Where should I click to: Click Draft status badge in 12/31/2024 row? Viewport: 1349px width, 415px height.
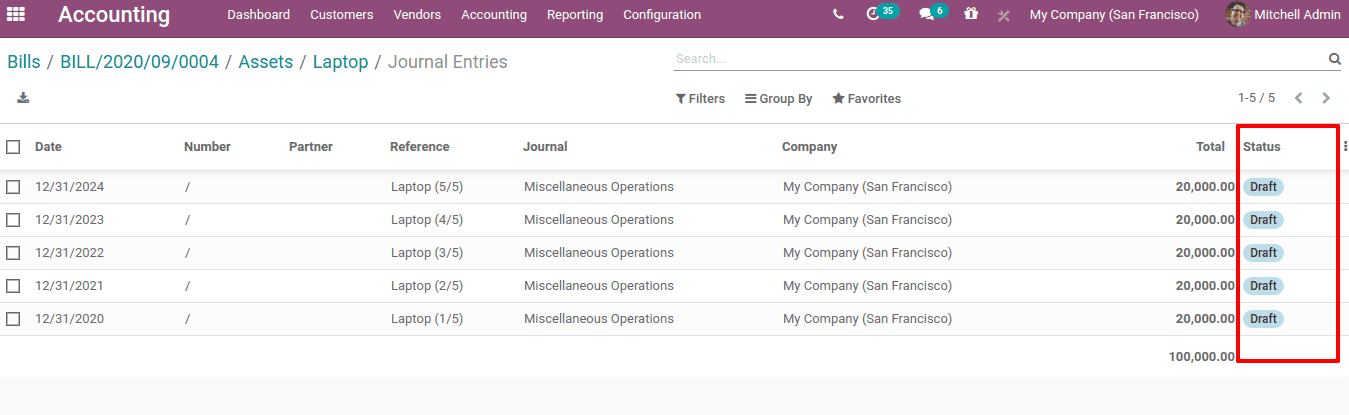point(1263,187)
